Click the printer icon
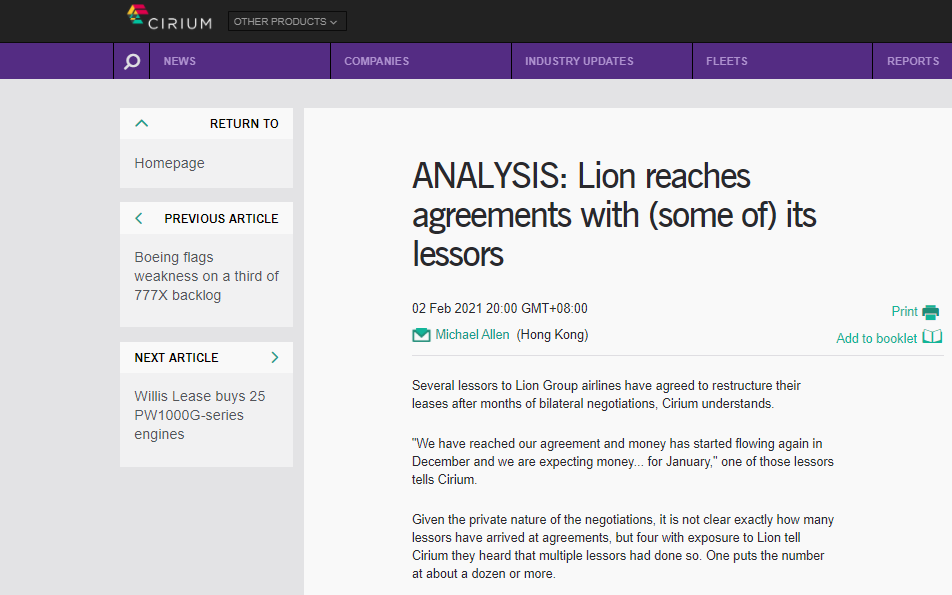 930,312
